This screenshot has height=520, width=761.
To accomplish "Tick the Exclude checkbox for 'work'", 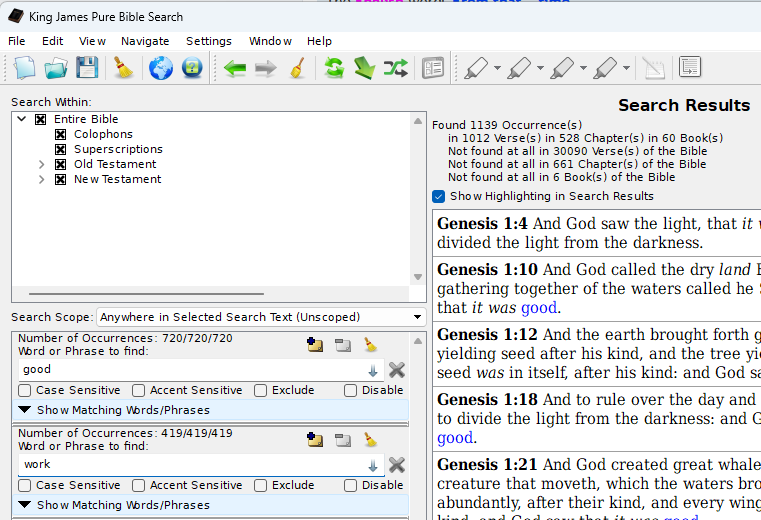I will [x=261, y=485].
